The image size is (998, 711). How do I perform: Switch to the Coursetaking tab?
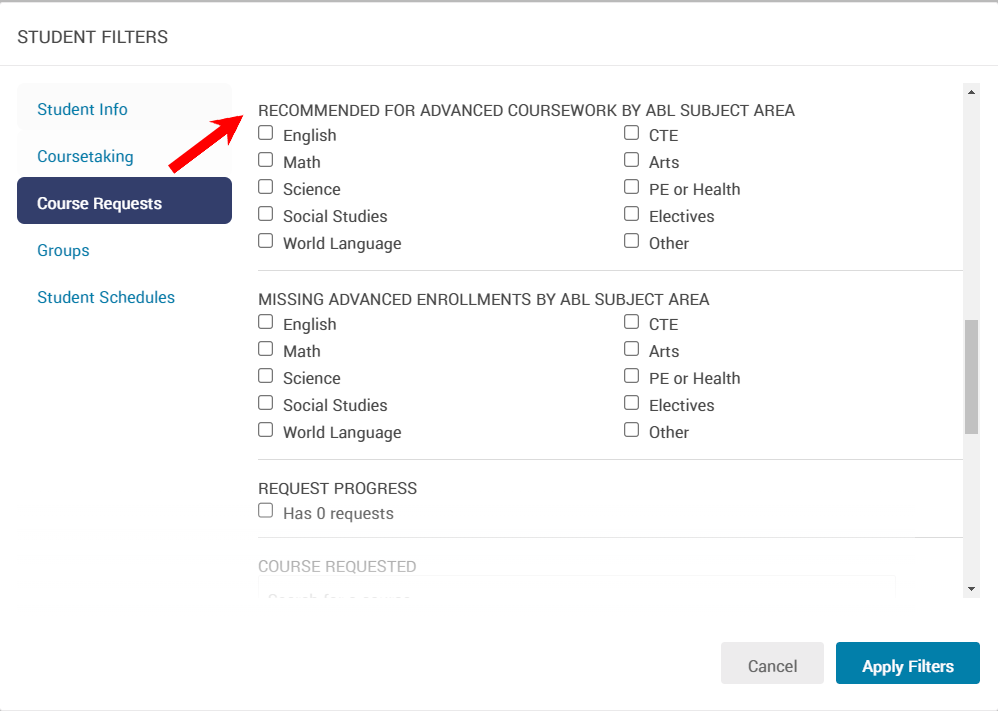85,157
